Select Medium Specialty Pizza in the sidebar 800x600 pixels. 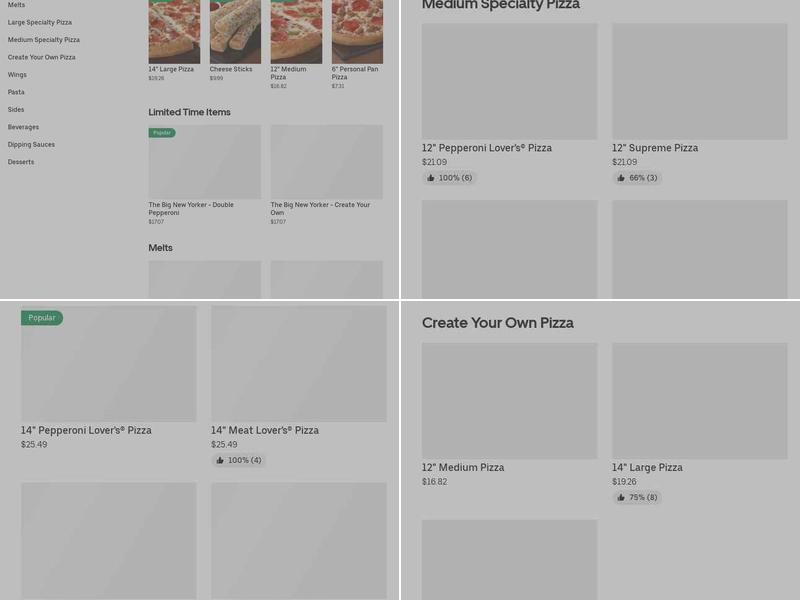44,39
